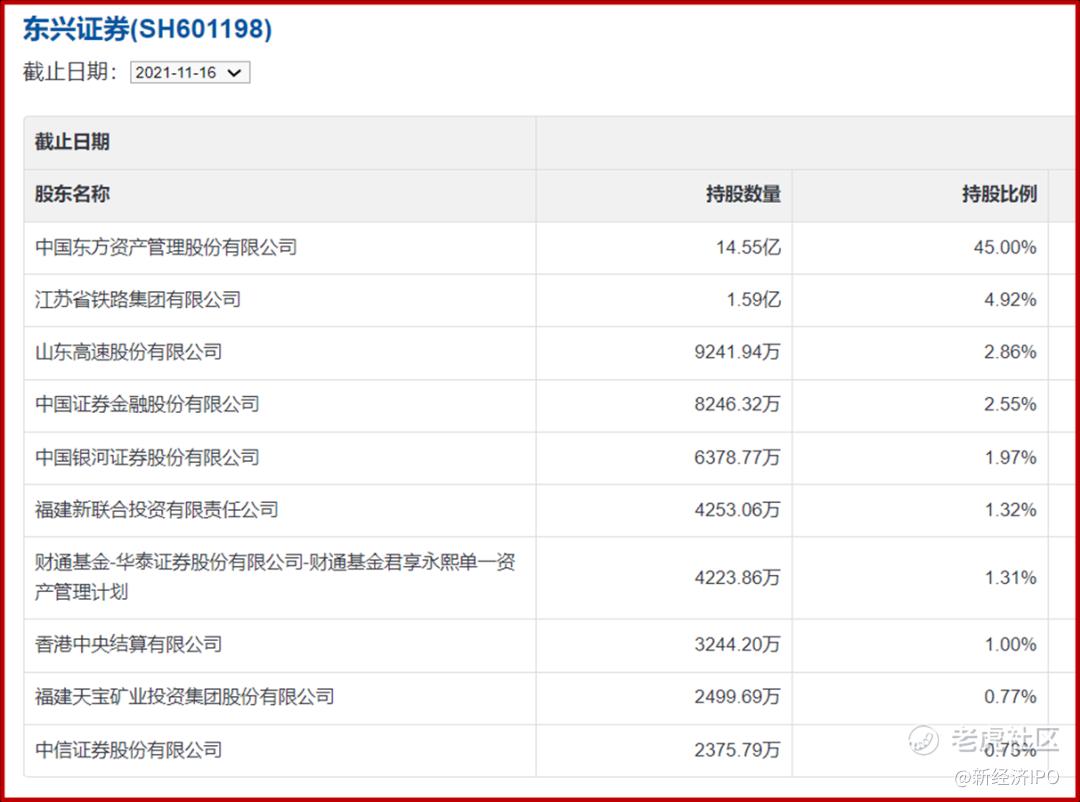Viewport: 1080px width, 802px height.
Task: Click the 1.31% holding ratio
Action: [x=1010, y=577]
